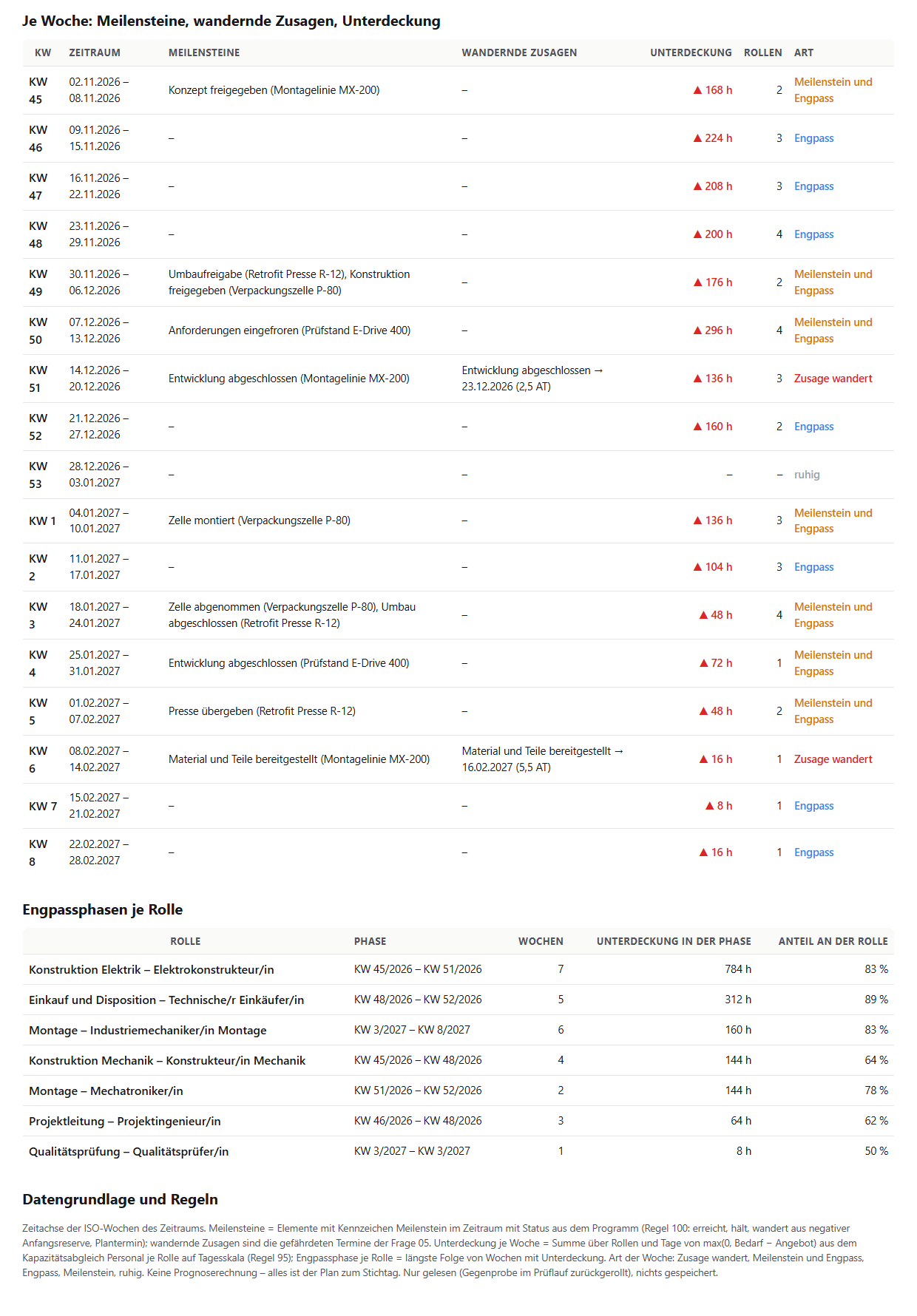This screenshot has height=1316, width=917.
Task: Click the WOCHEN column header
Action: [x=541, y=941]
